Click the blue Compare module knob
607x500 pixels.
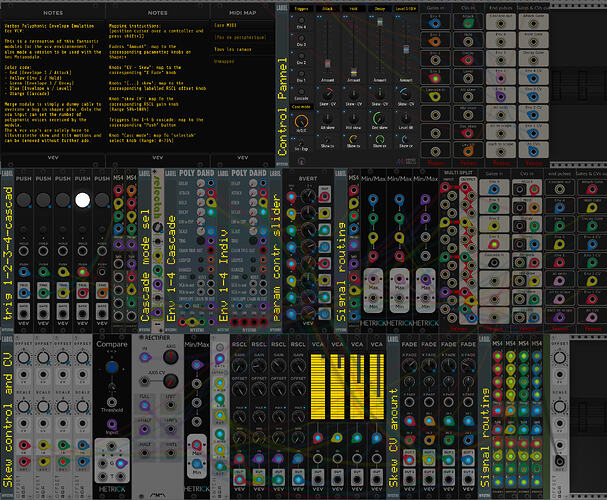(x=112, y=367)
